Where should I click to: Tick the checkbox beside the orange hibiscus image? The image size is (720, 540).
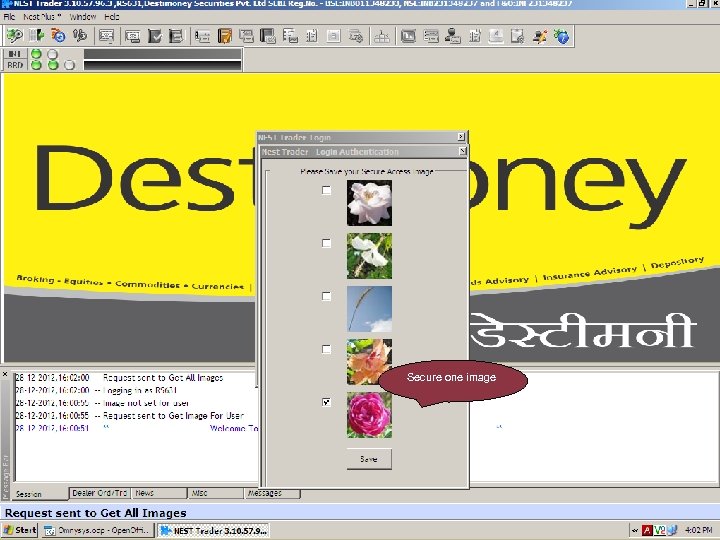(x=326, y=349)
